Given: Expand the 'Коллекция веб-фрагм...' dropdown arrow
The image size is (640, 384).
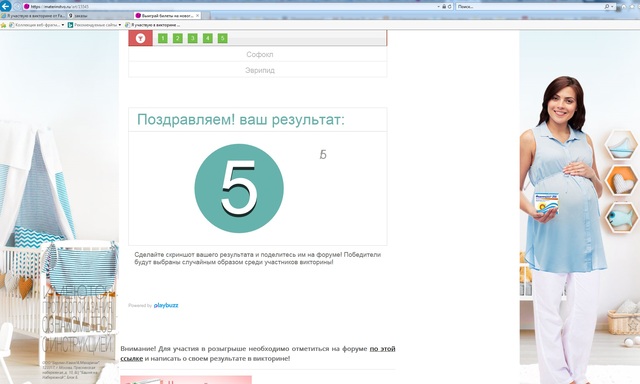Looking at the screenshot, I should coord(63,25).
